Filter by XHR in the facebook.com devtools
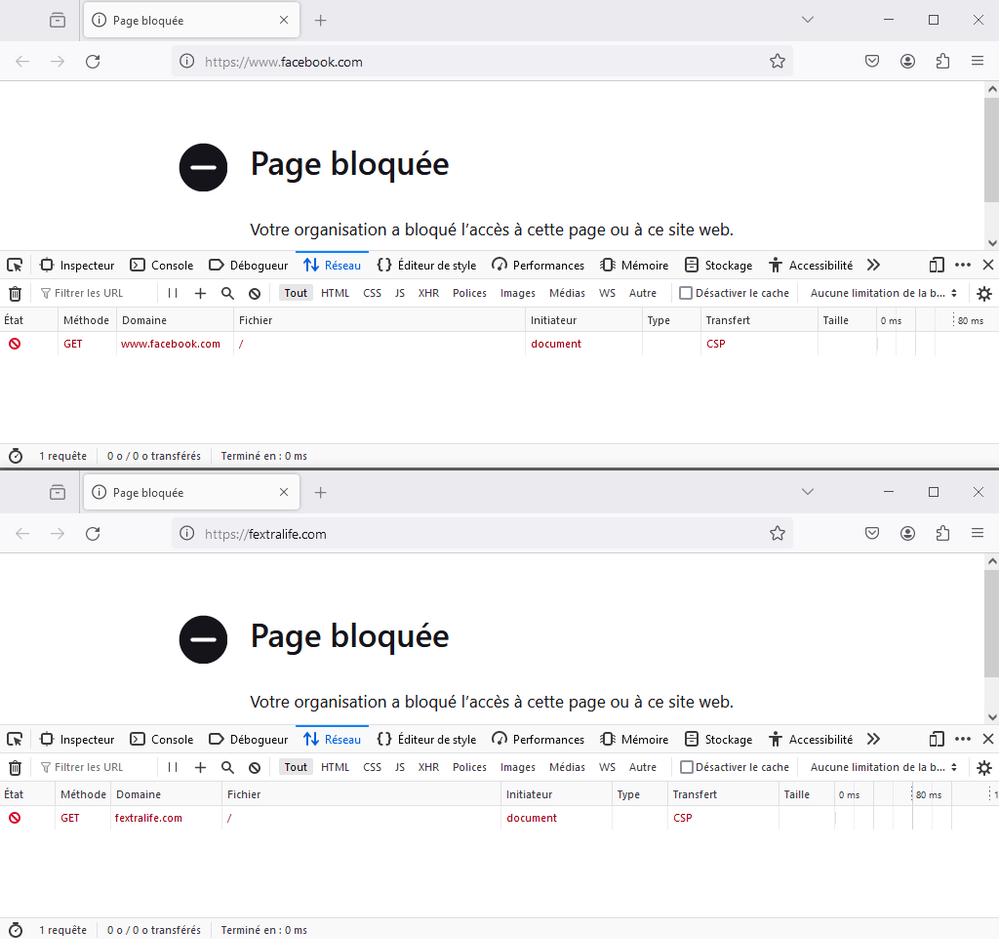Image resolution: width=999 pixels, height=939 pixels. pos(428,294)
